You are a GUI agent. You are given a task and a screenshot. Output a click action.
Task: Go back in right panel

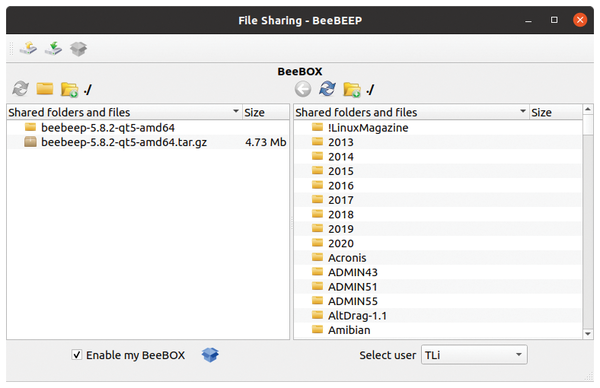point(303,89)
